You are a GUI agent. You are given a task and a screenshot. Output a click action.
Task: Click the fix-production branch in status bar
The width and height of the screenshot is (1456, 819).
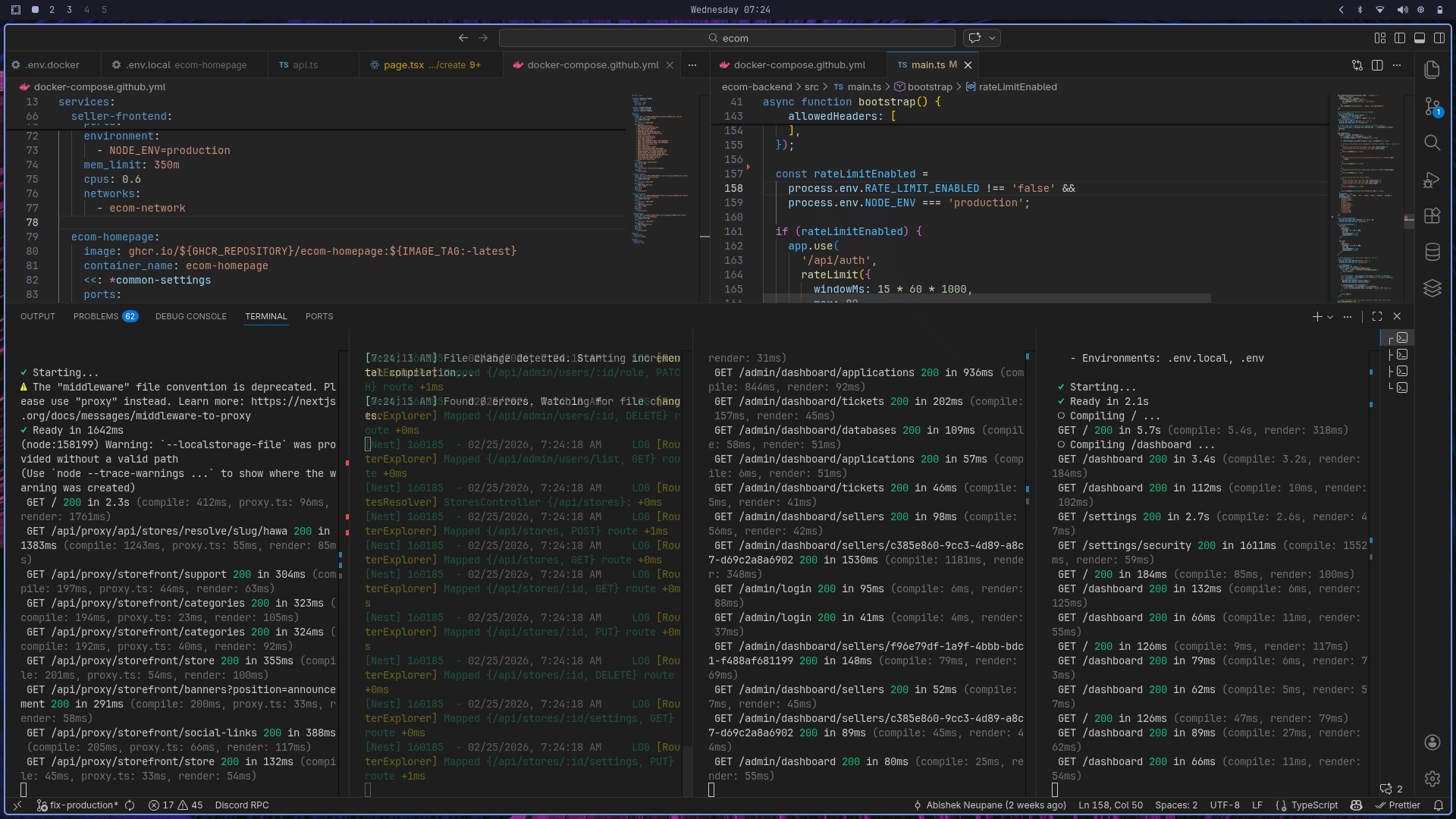[x=78, y=805]
